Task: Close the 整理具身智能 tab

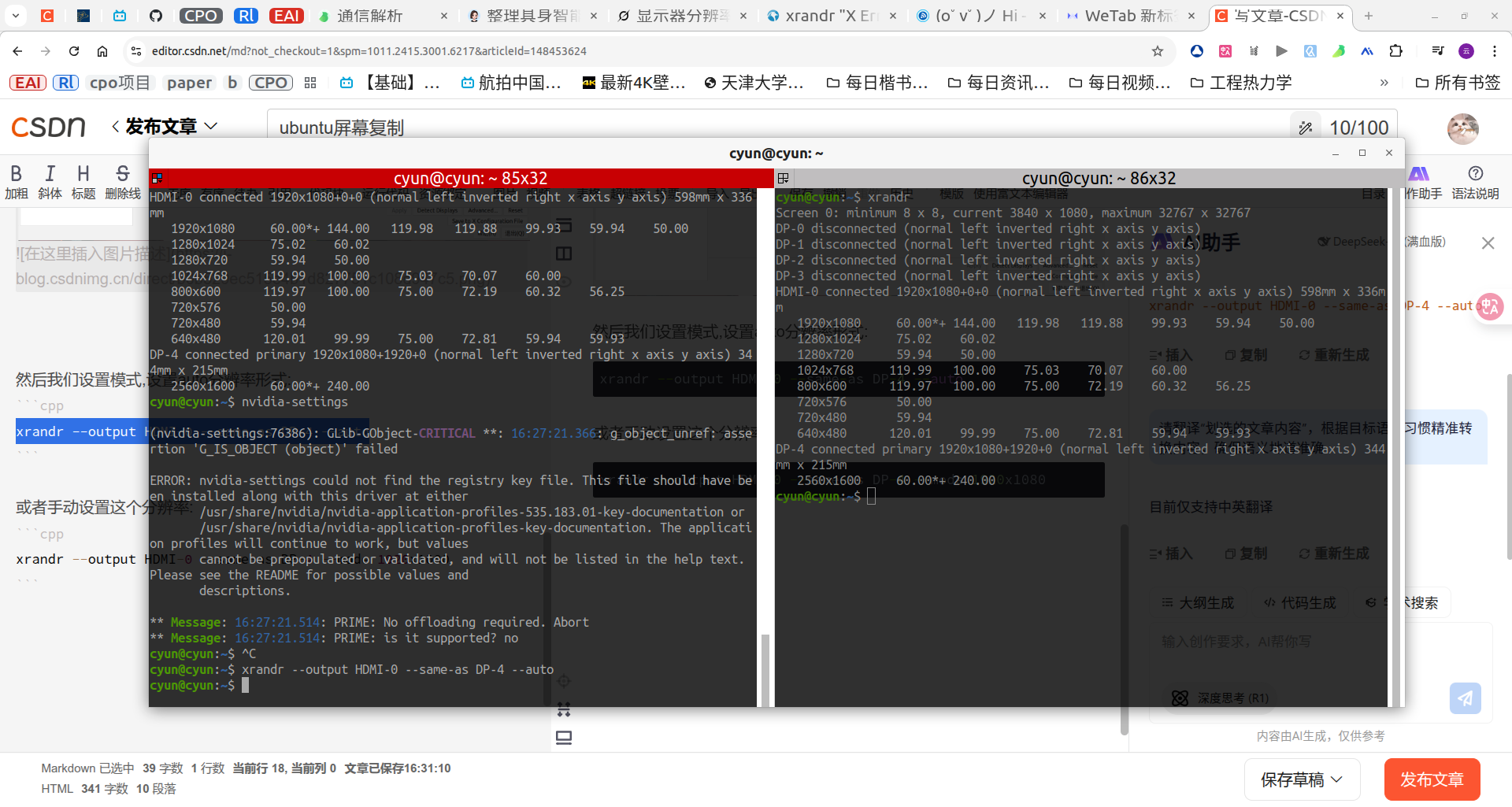Action: (x=593, y=16)
